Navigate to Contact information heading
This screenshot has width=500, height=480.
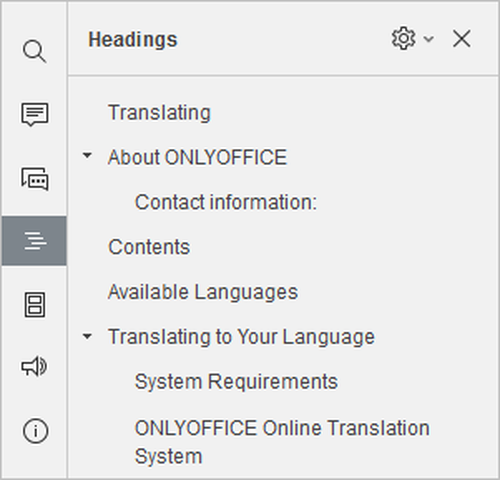click(226, 202)
